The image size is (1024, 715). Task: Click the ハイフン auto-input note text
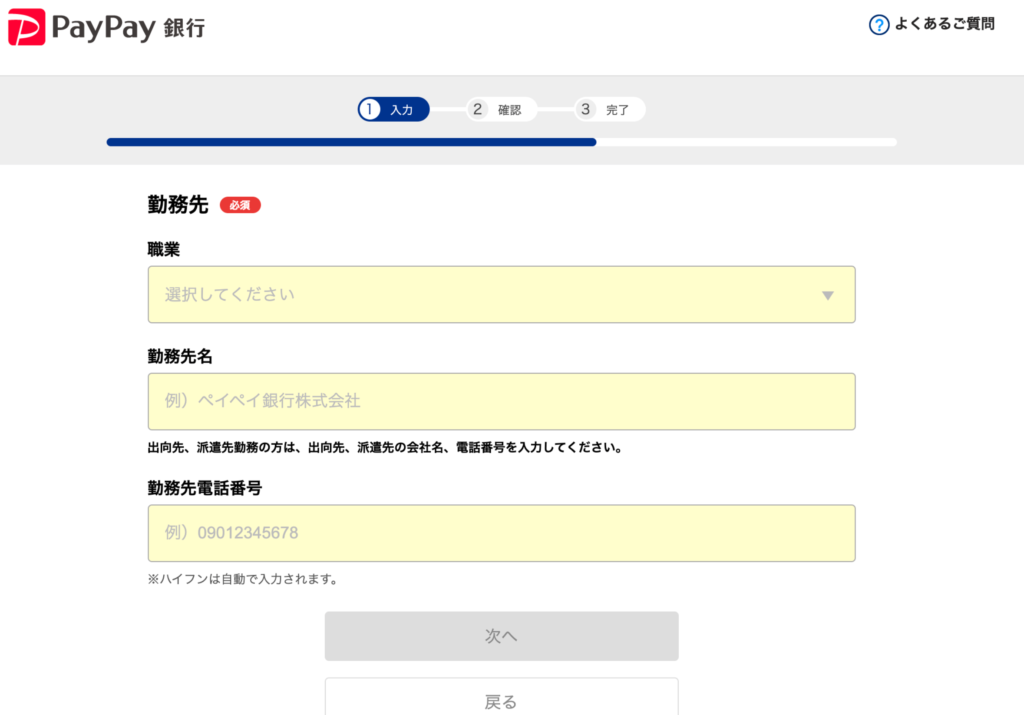pyautogui.click(x=243, y=579)
